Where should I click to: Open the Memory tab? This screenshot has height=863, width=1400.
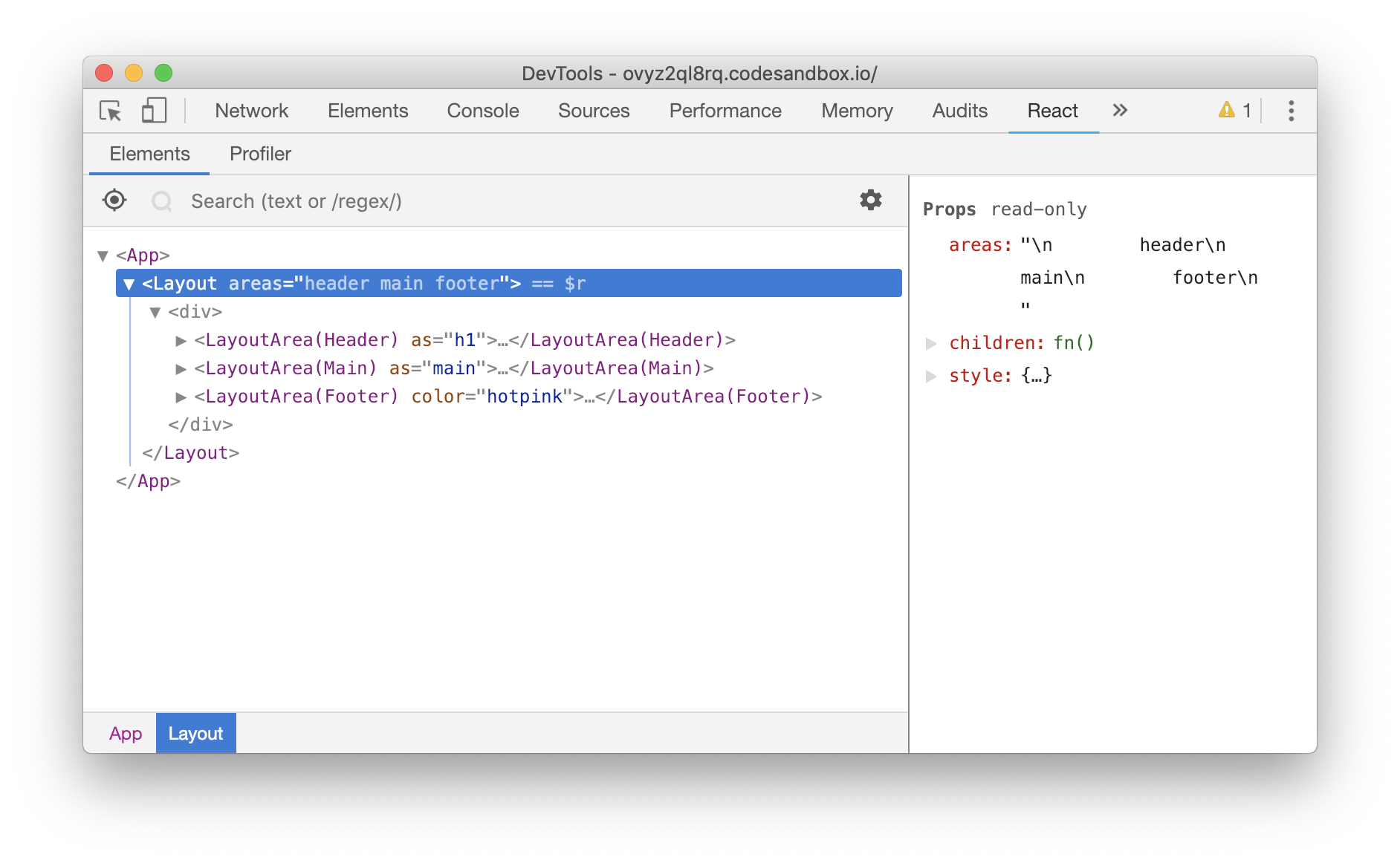click(x=857, y=111)
